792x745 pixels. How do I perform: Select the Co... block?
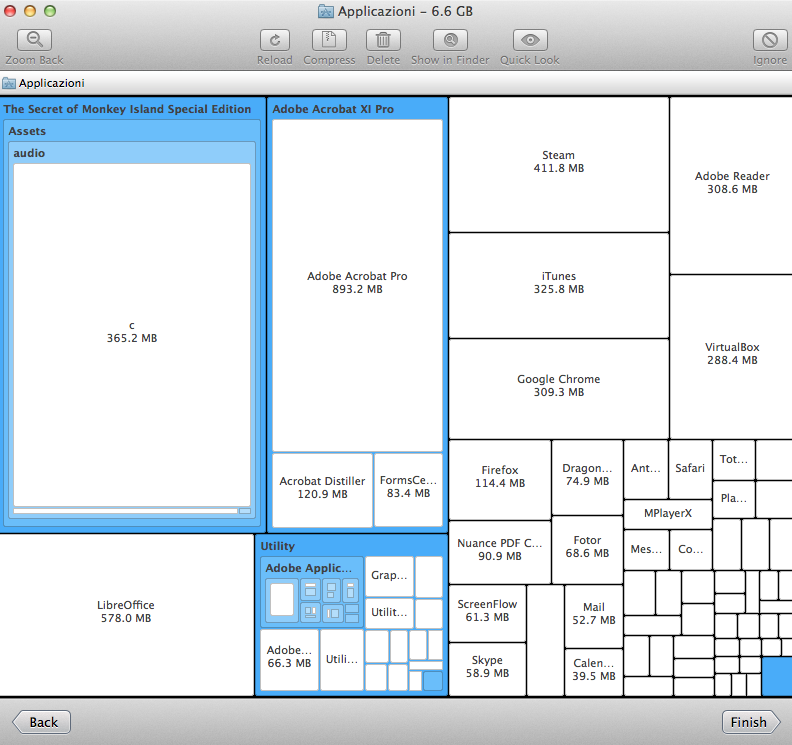[690, 550]
